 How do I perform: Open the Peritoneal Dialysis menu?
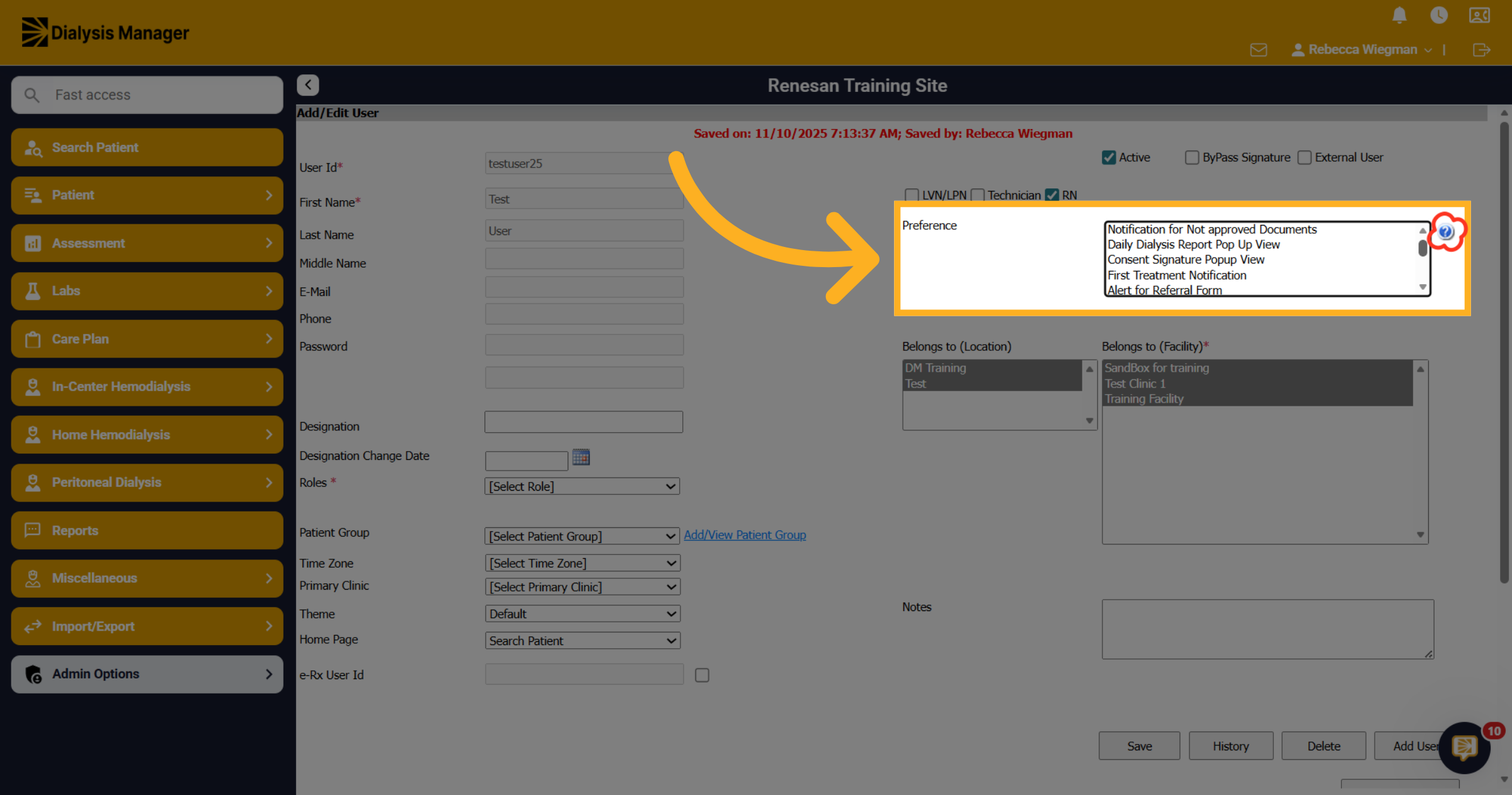tap(147, 483)
